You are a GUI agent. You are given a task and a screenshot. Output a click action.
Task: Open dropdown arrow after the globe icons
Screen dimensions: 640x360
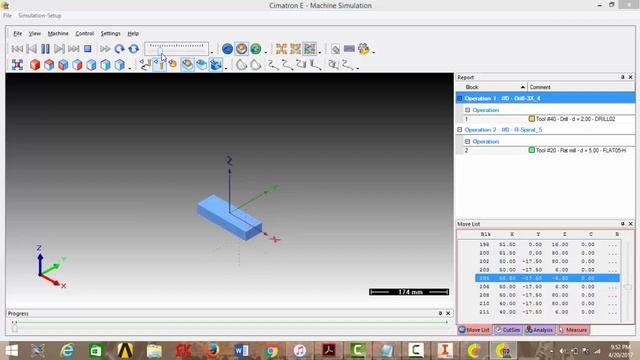click(x=266, y=52)
